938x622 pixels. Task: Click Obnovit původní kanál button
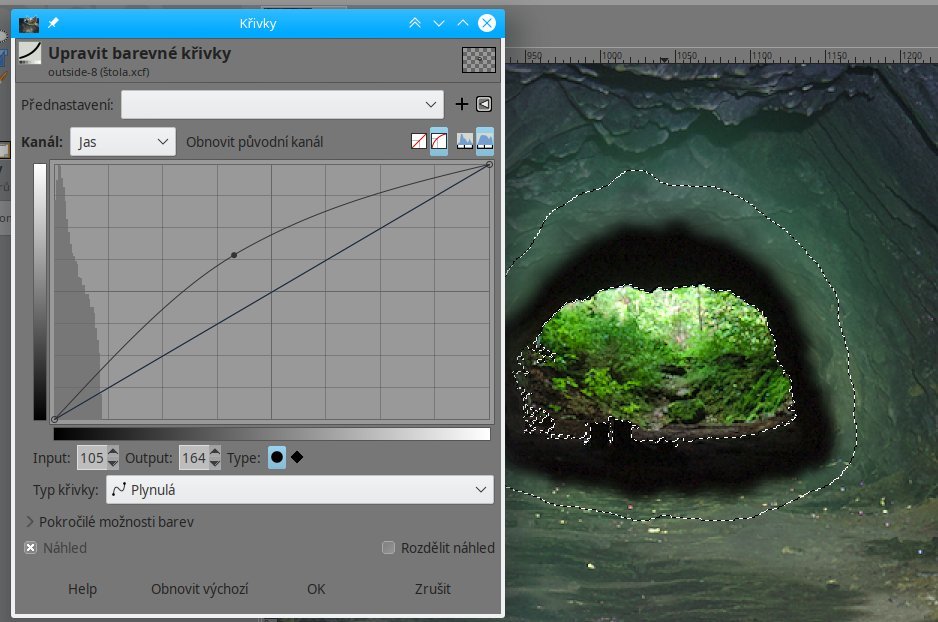[x=254, y=142]
